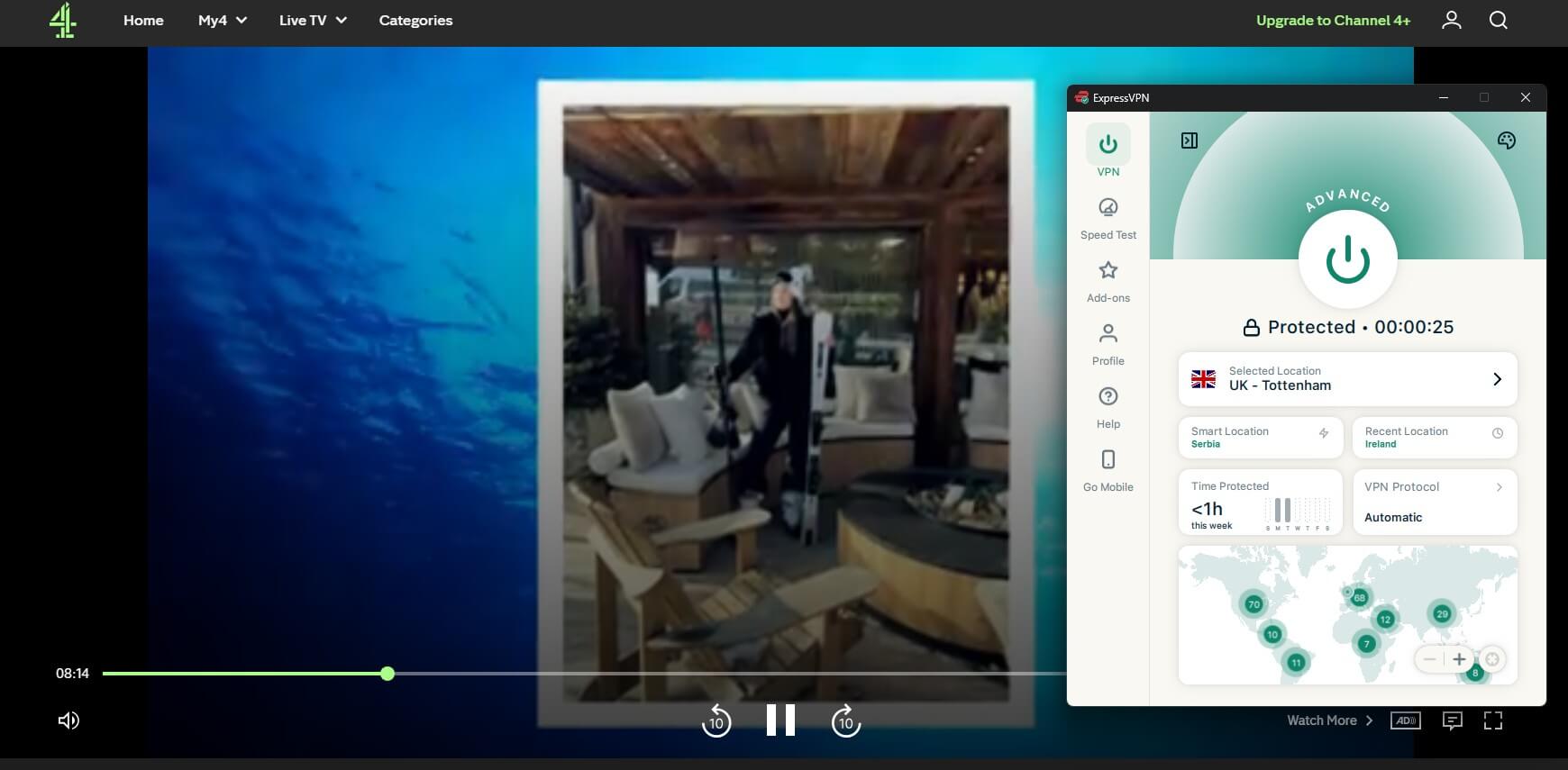The image size is (1568, 770).
Task: Mute the video volume
Action: tap(68, 720)
